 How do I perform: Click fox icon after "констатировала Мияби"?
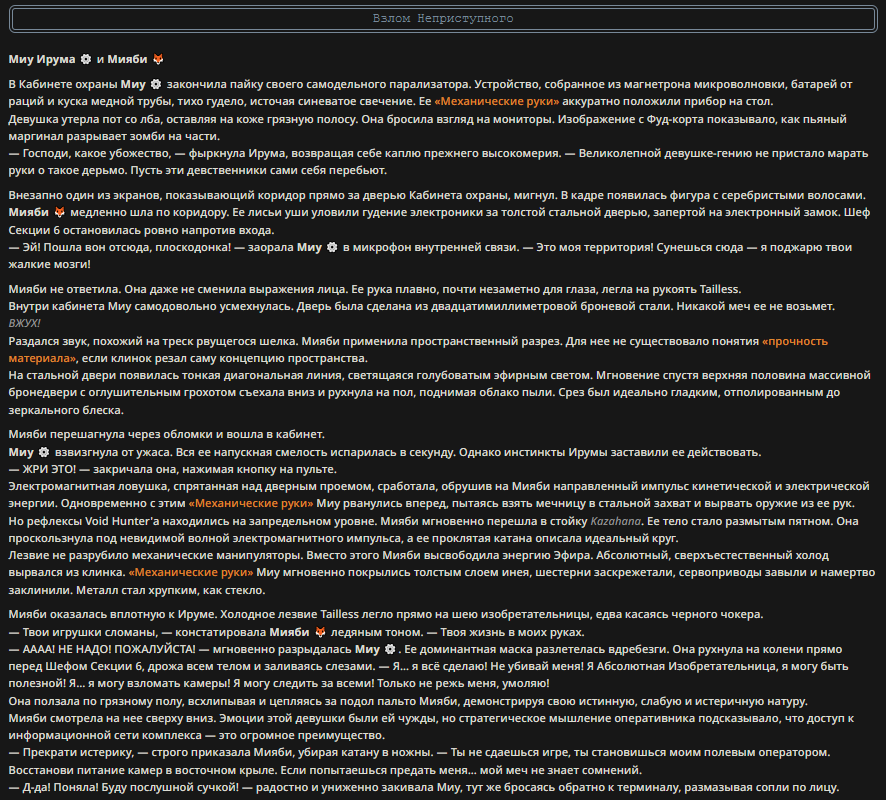pyautogui.click(x=320, y=632)
